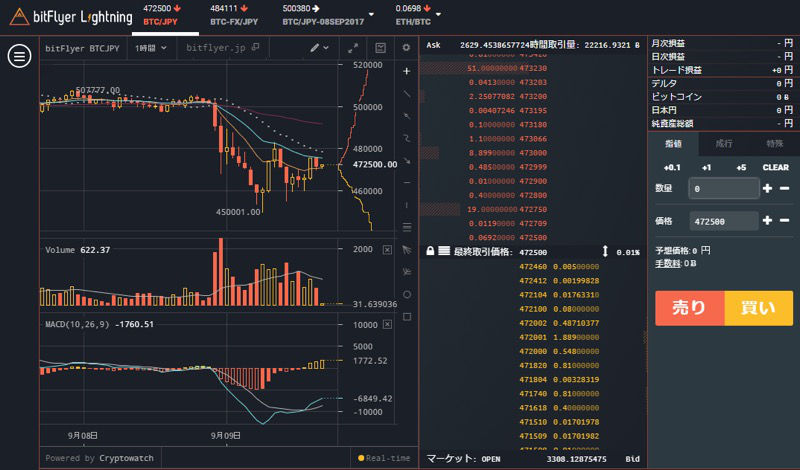
Task: Click the bitflyer.jp chart link
Action: point(216,47)
